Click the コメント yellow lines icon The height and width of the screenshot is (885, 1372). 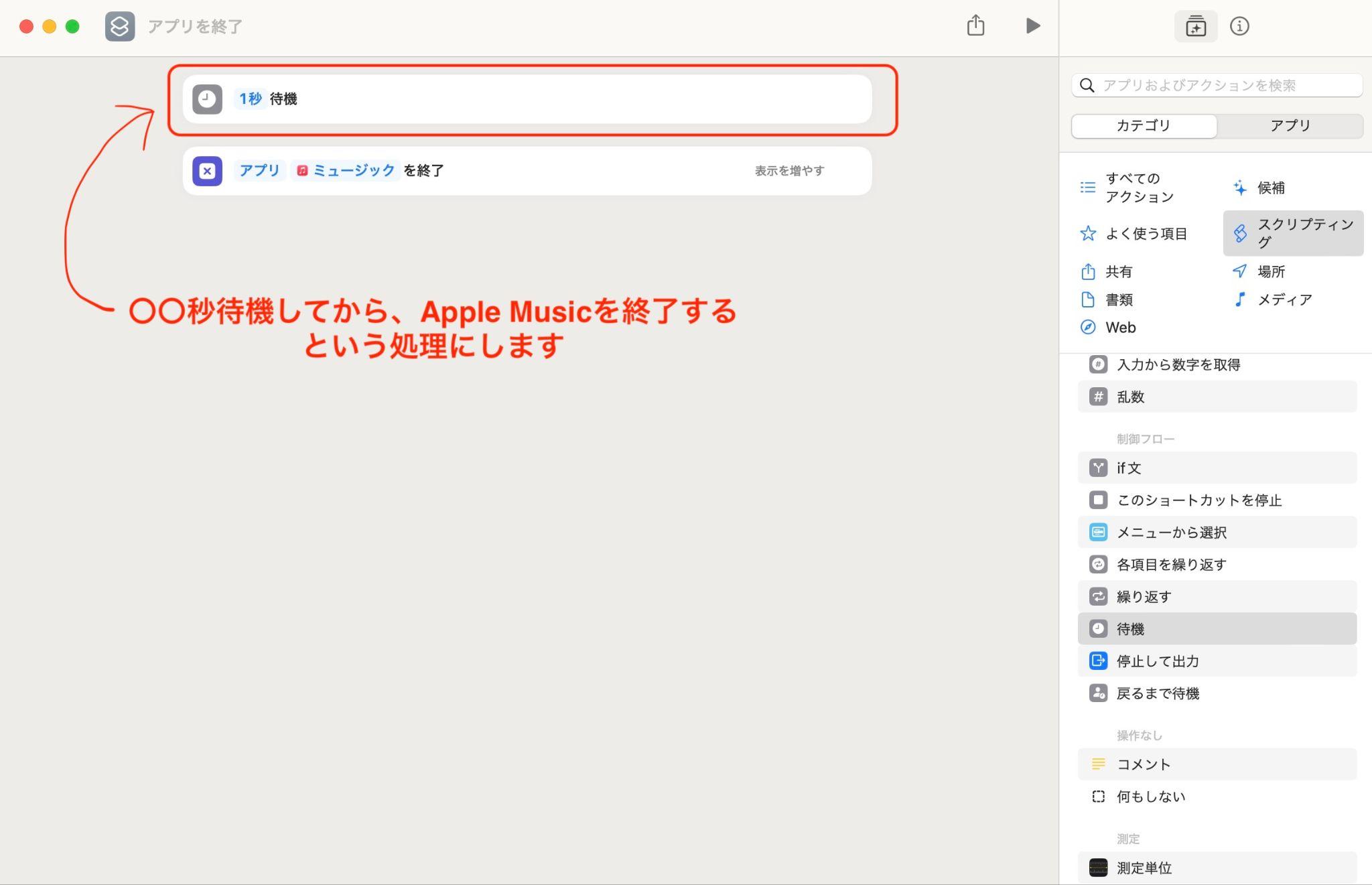click(1098, 764)
